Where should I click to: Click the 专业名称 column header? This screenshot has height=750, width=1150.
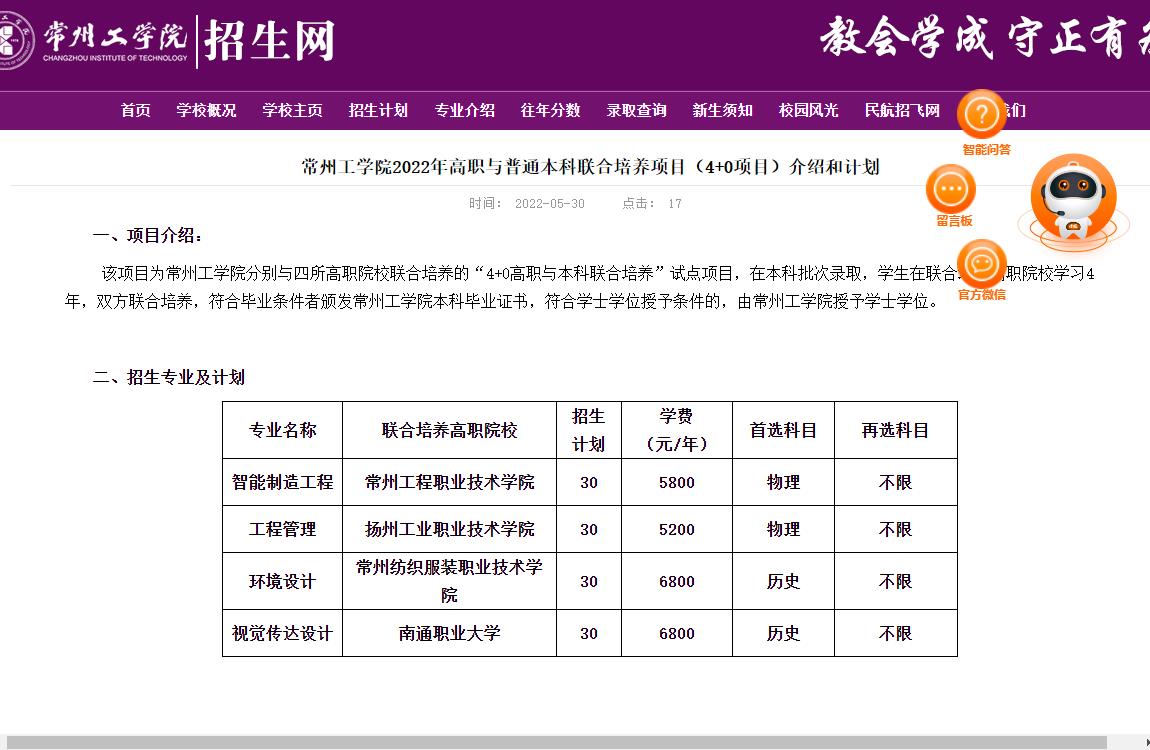(x=282, y=430)
